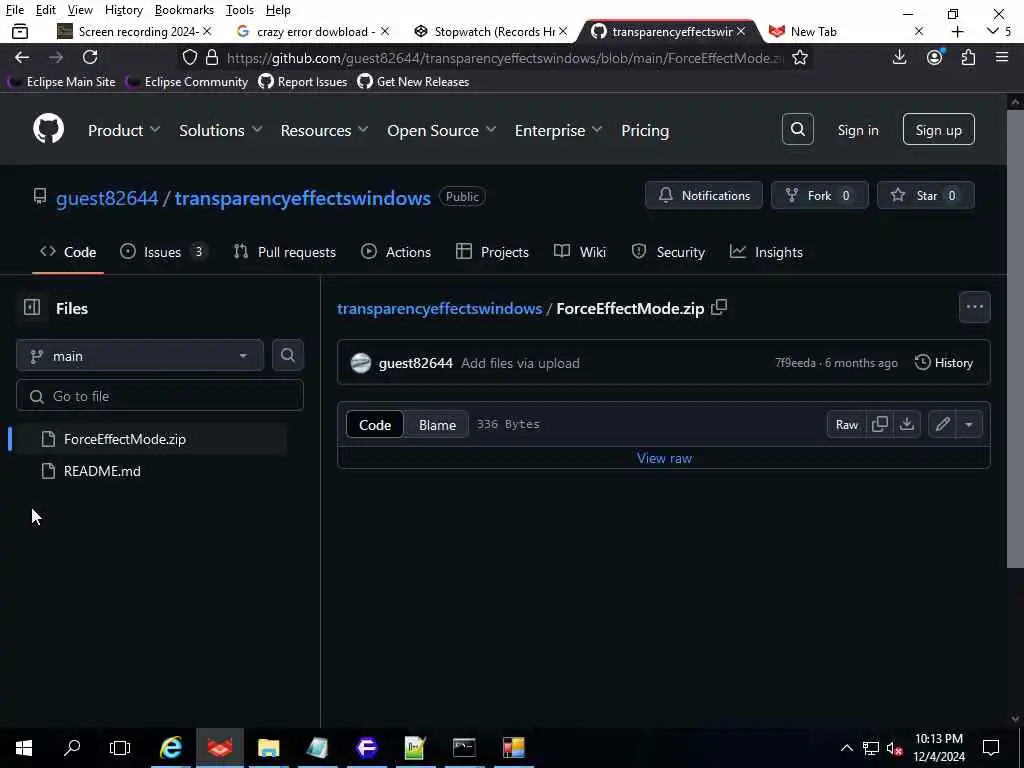Image resolution: width=1024 pixels, height=768 pixels.
Task: Expand the Enterprise menu
Action: point(558,130)
